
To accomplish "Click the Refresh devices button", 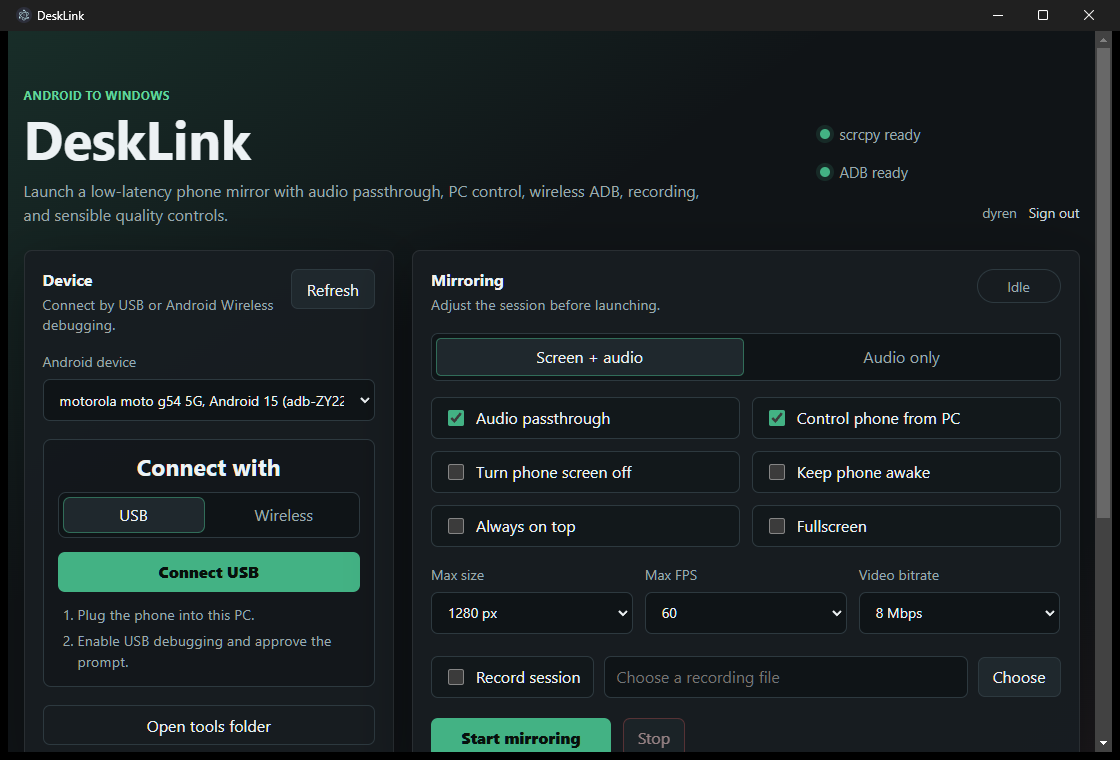I will (333, 289).
